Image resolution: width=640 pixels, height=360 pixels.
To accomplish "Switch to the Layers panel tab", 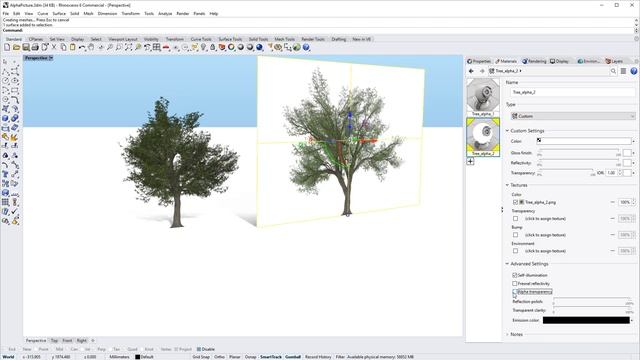I will pyautogui.click(x=614, y=61).
